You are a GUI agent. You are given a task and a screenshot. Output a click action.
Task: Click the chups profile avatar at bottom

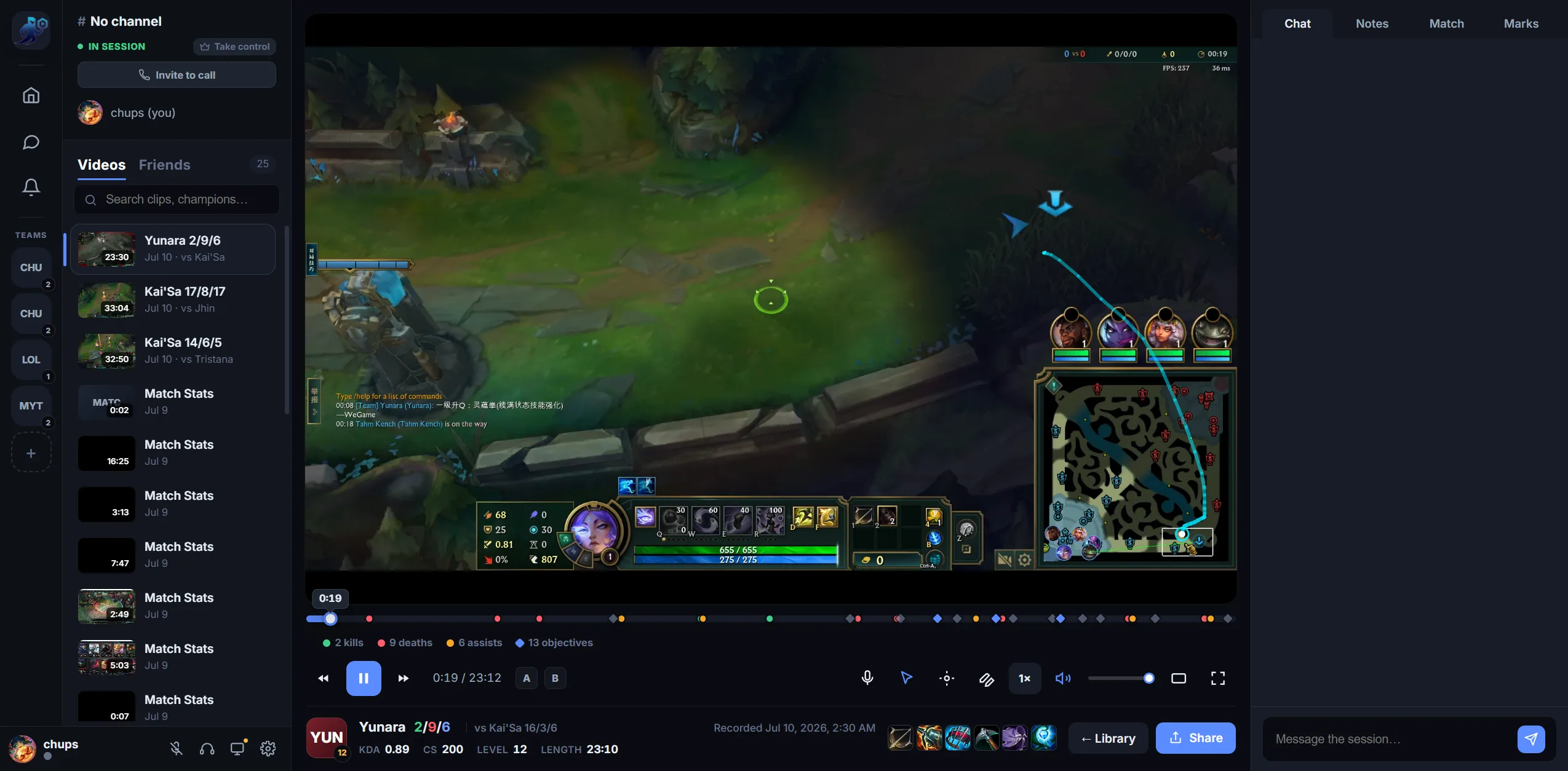tap(22, 748)
